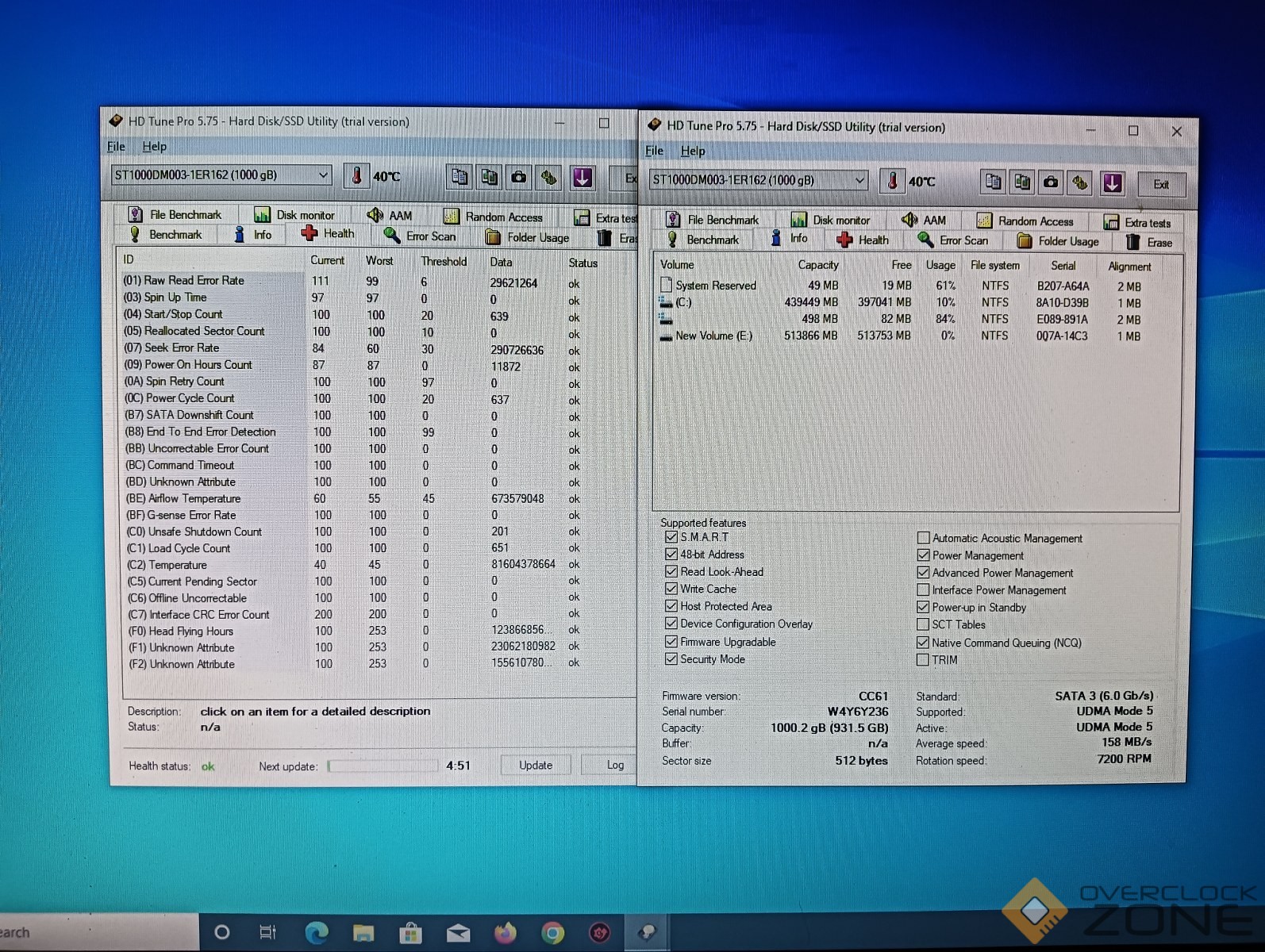Copy info icon in left HD Tune toolbar

pos(459,177)
